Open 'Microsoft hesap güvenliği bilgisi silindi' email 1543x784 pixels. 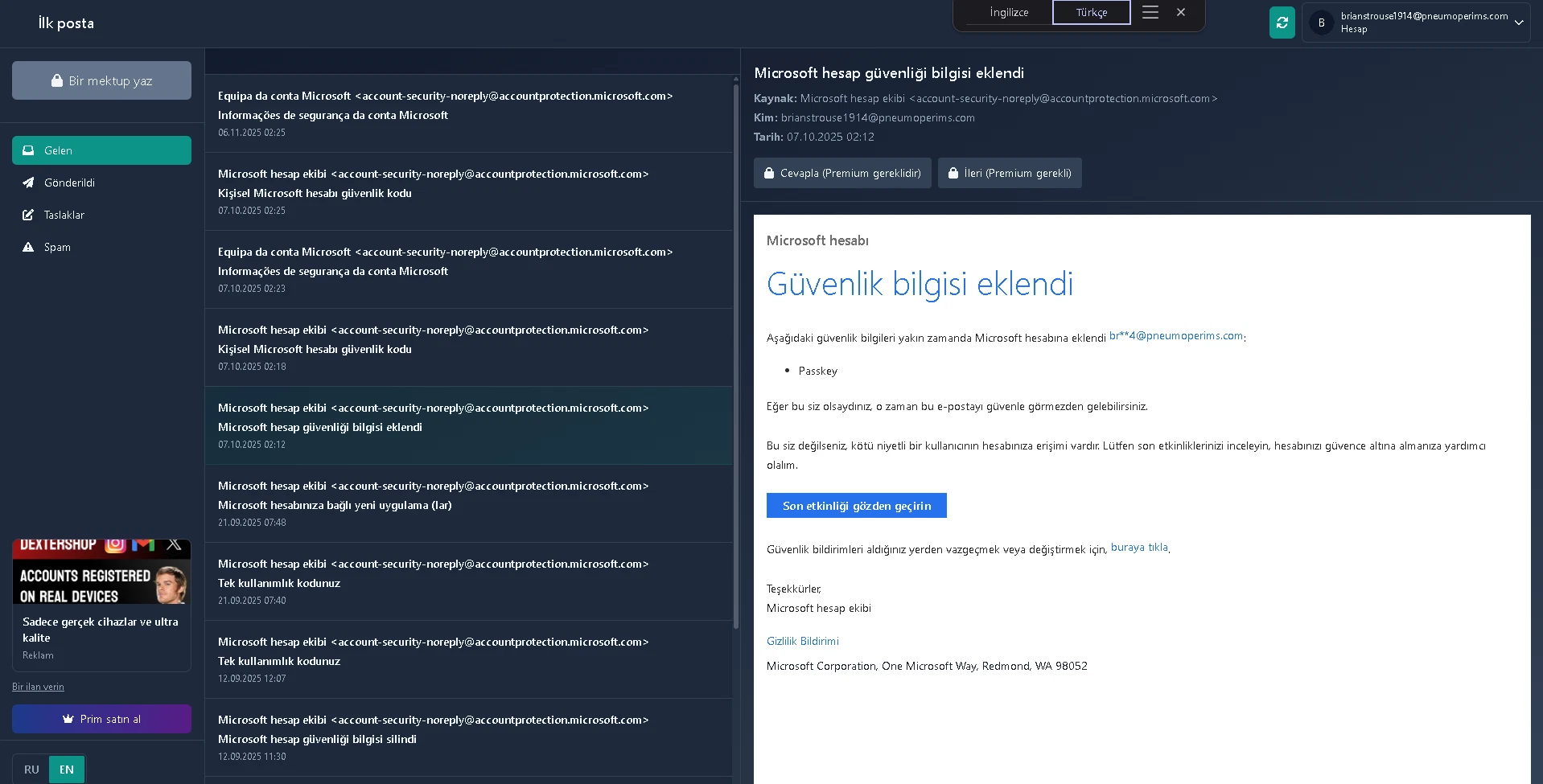(469, 737)
